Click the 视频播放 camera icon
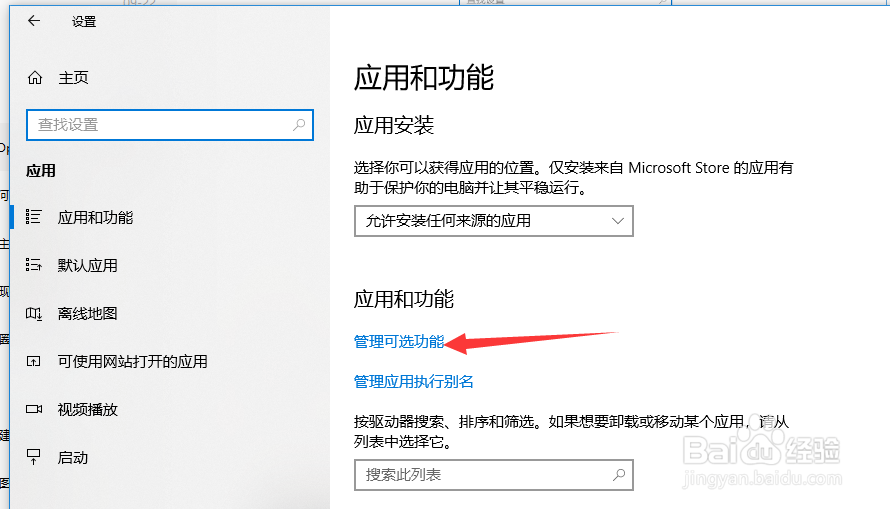Viewport: 890px width, 509px height. (x=34, y=409)
